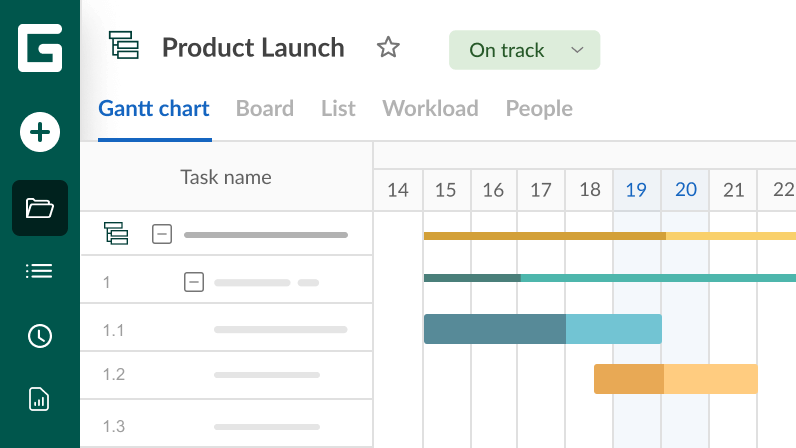Click the blue task bar for task 1.1
Image resolution: width=796 pixels, height=448 pixels.
(543, 329)
